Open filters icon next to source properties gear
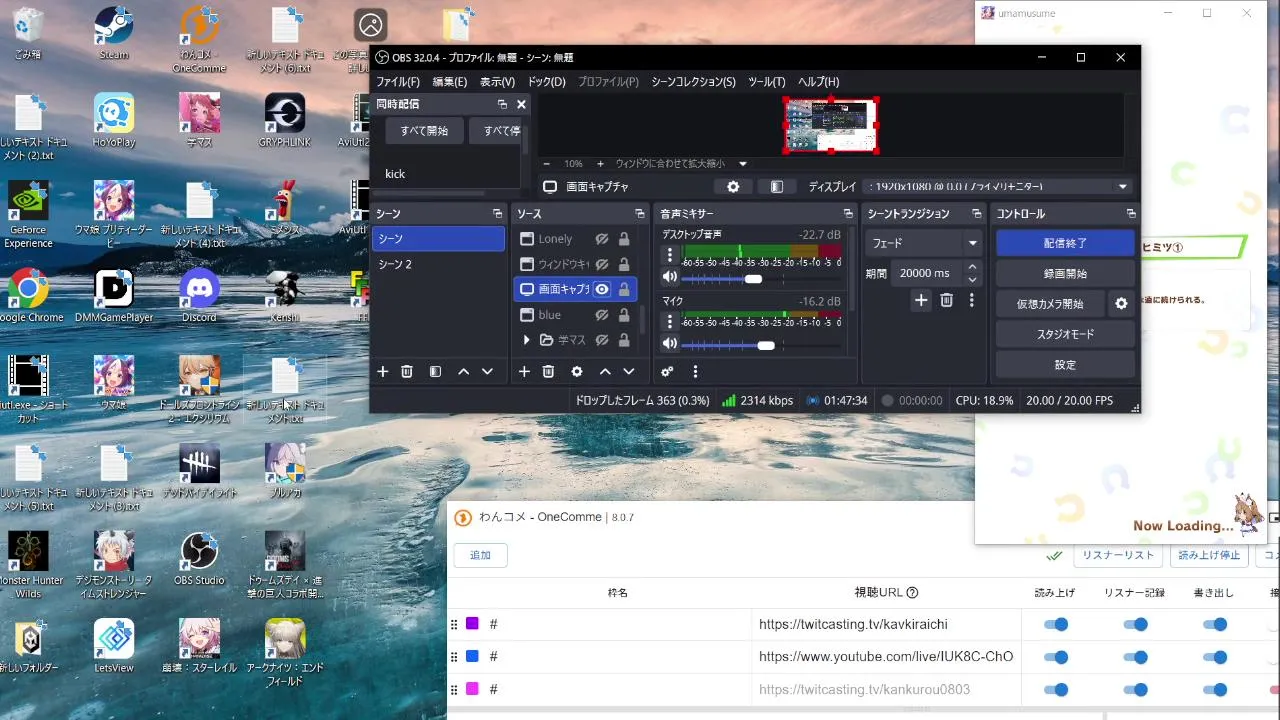1280x720 pixels. click(x=776, y=187)
